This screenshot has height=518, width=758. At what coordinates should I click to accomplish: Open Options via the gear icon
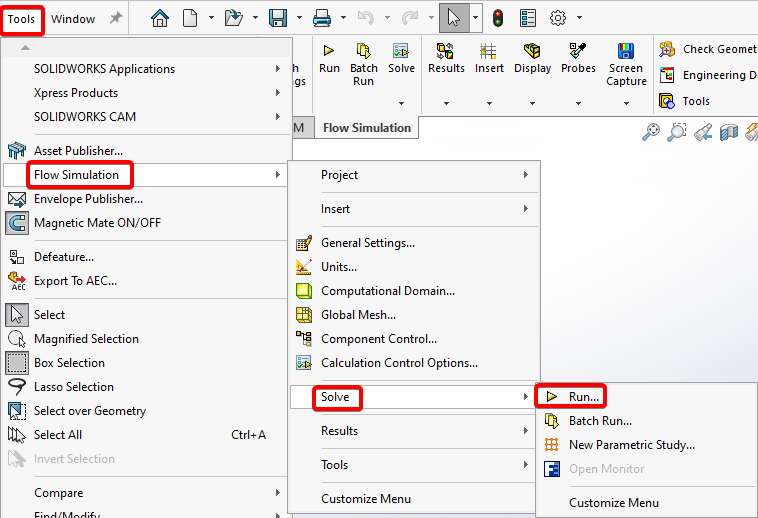tap(557, 18)
